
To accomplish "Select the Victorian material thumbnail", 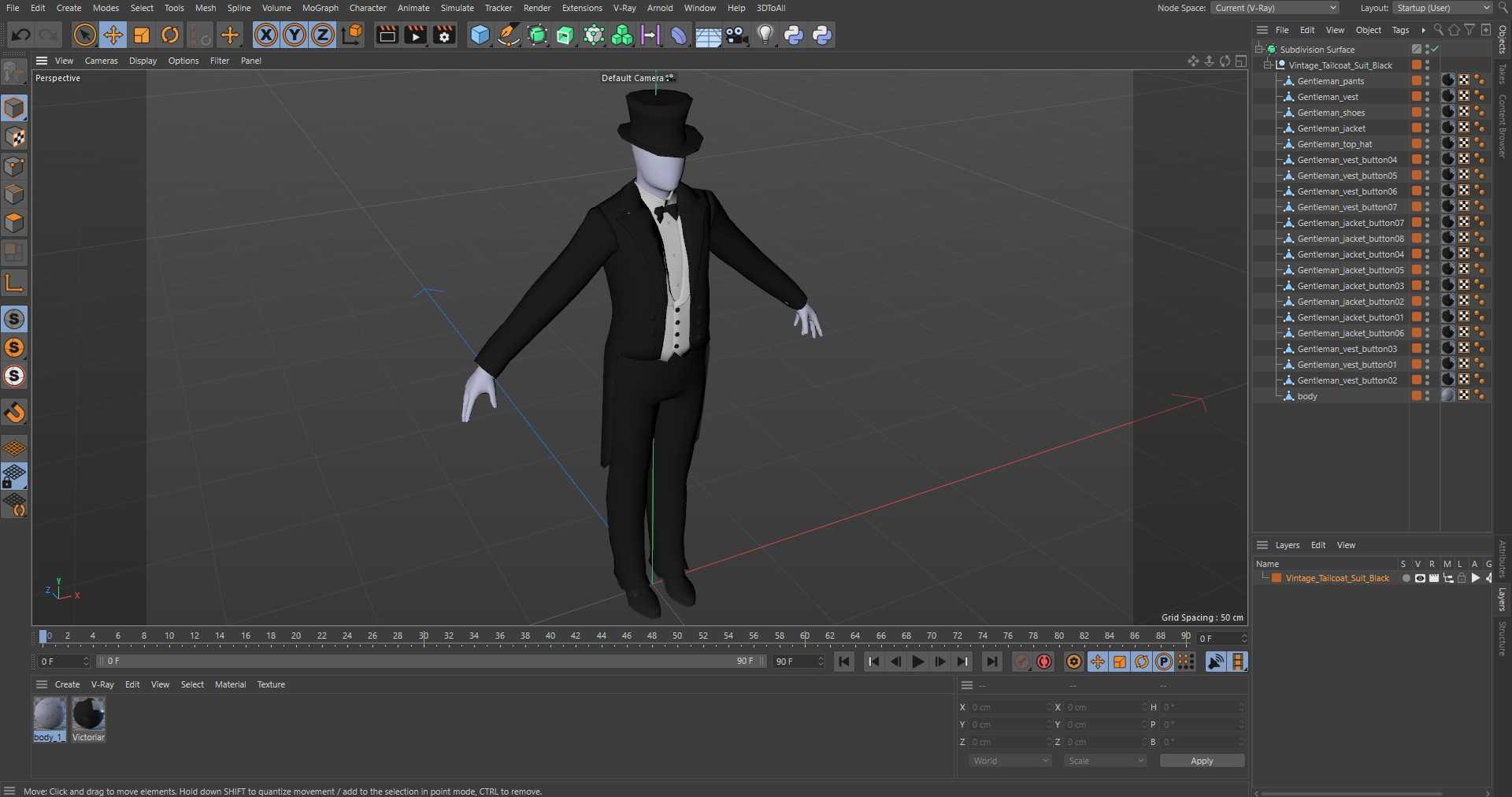I will [x=88, y=714].
